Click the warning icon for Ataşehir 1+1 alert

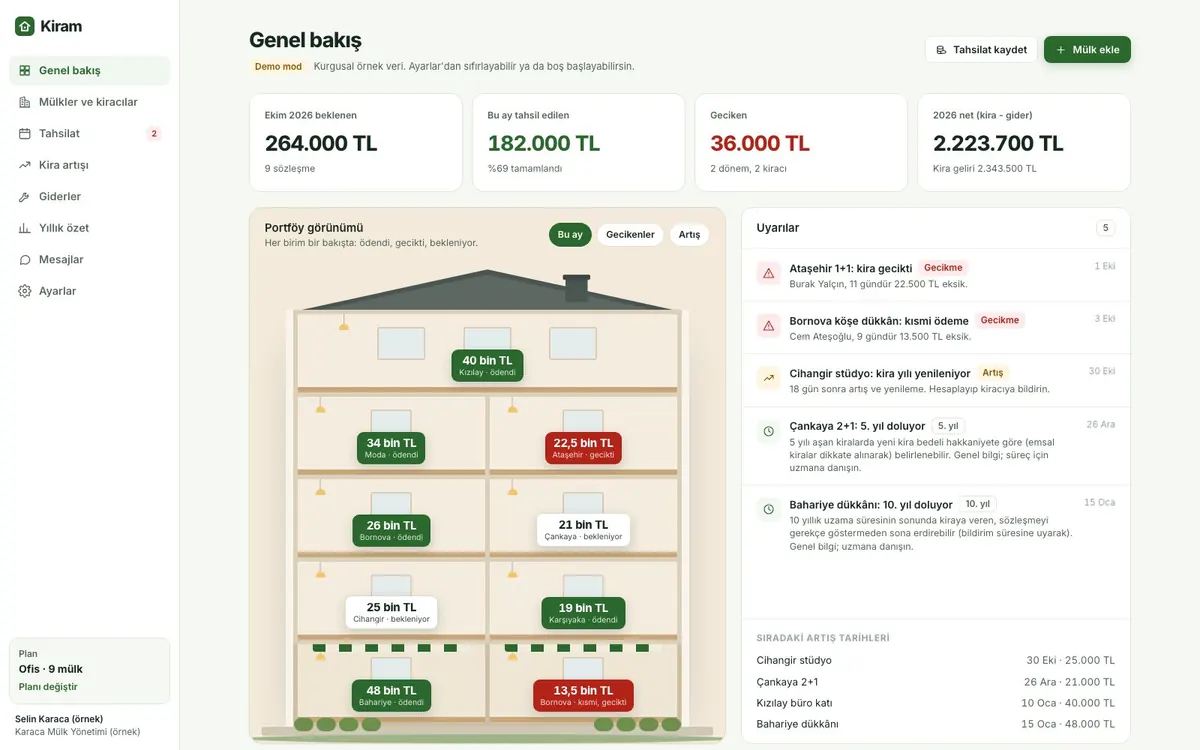769,273
